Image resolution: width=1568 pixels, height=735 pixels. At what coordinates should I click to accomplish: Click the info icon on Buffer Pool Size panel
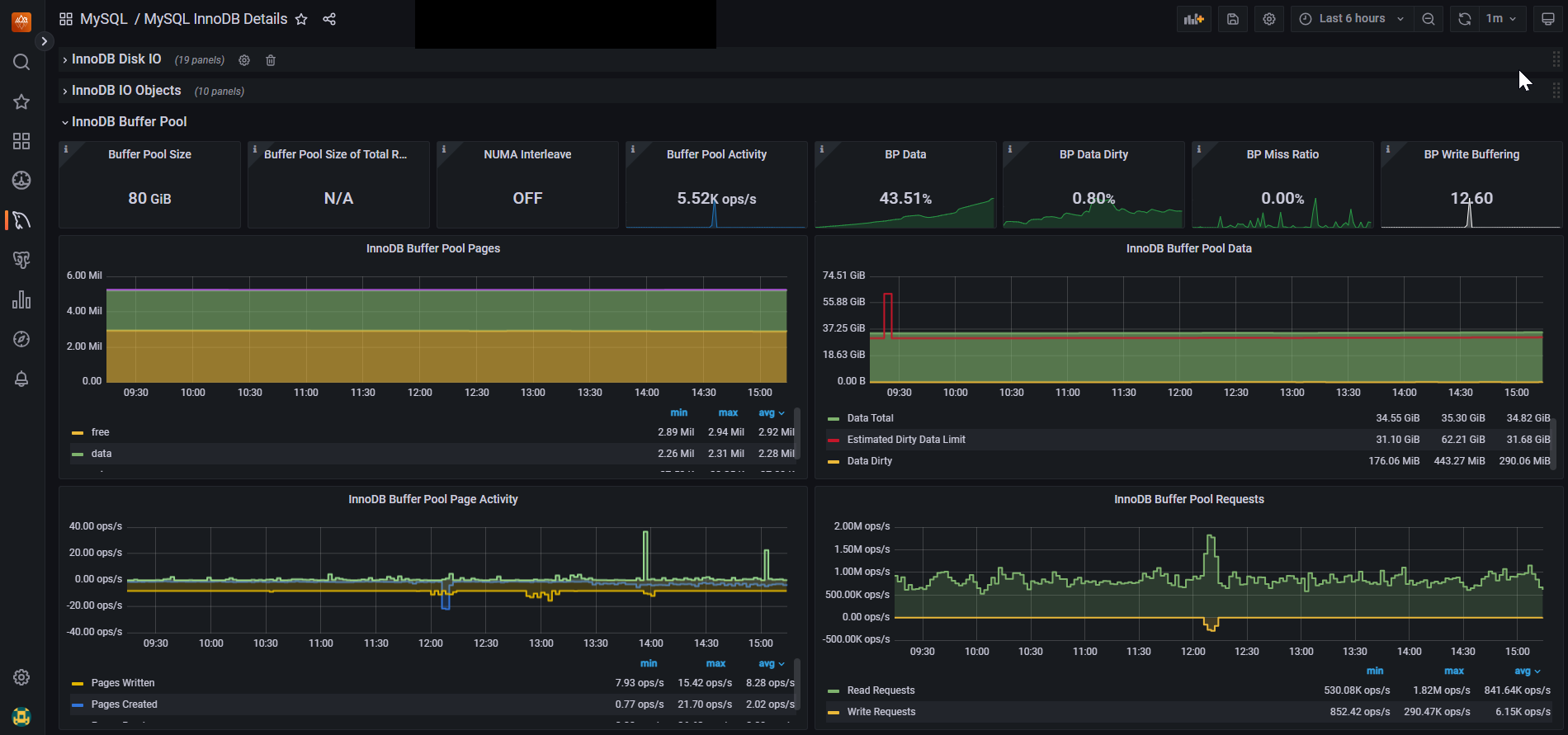tap(66, 149)
